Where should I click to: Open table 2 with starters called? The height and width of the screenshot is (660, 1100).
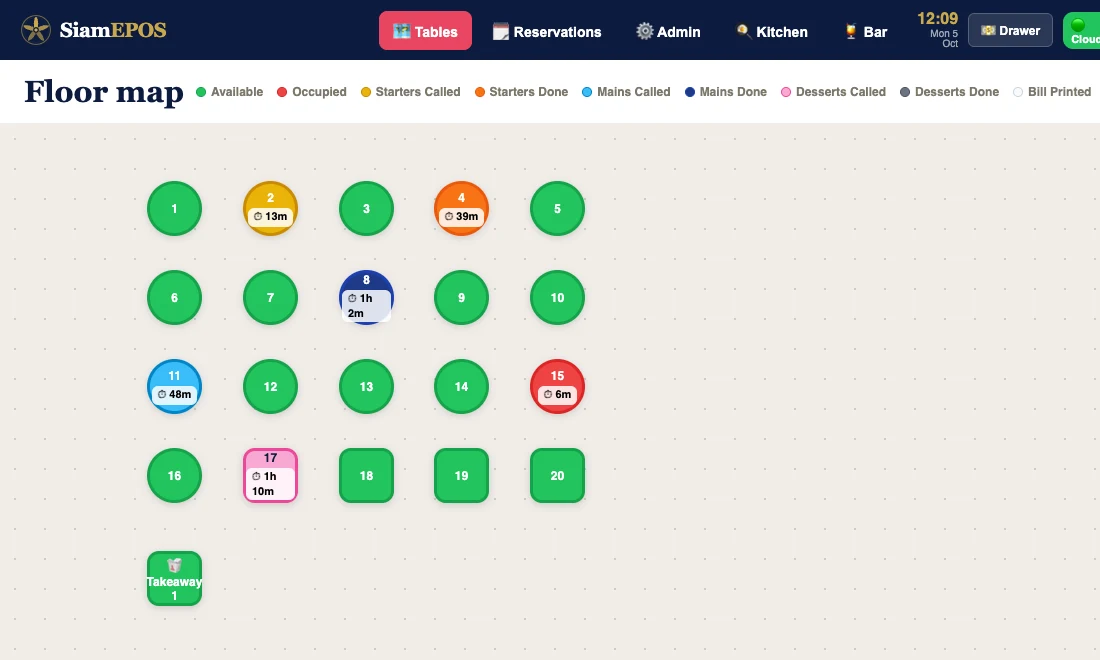tap(270, 208)
